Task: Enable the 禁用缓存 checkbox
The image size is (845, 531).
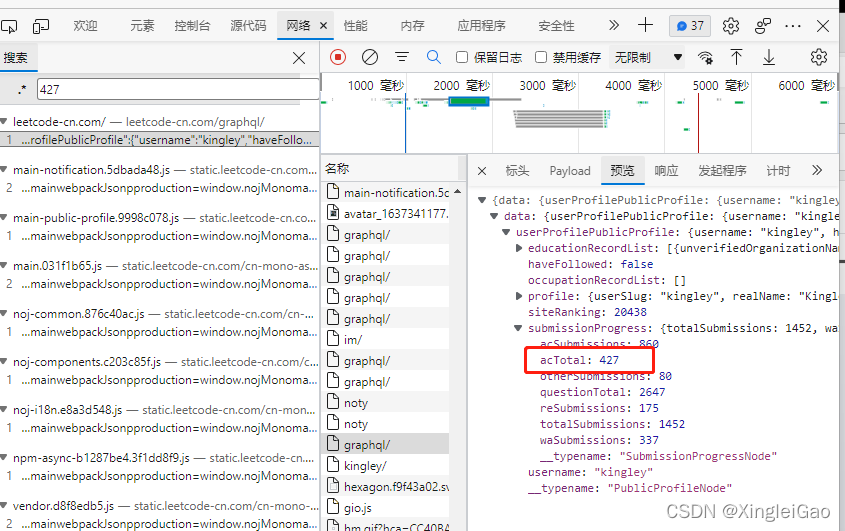Action: (541, 57)
